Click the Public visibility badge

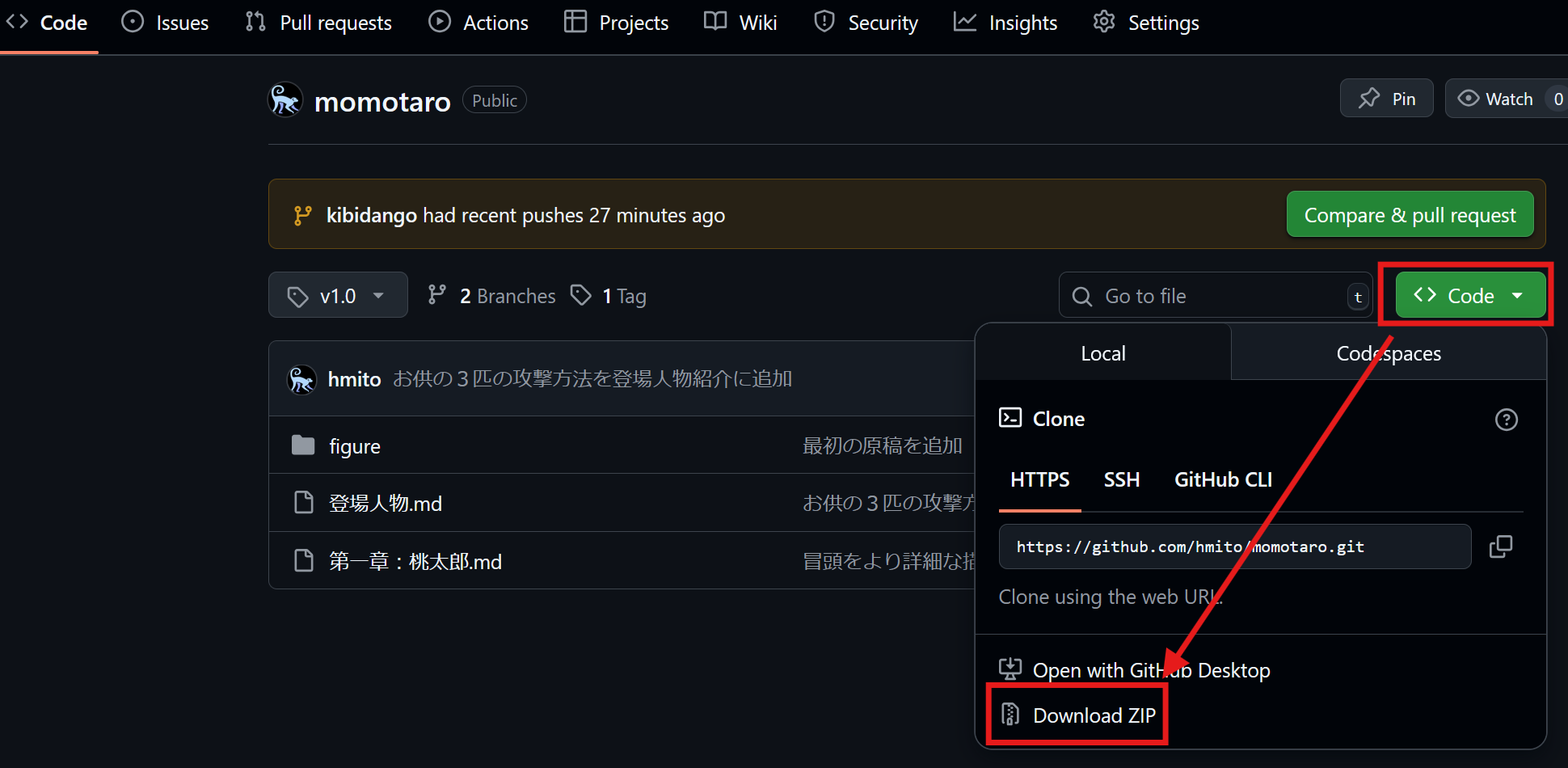click(495, 100)
